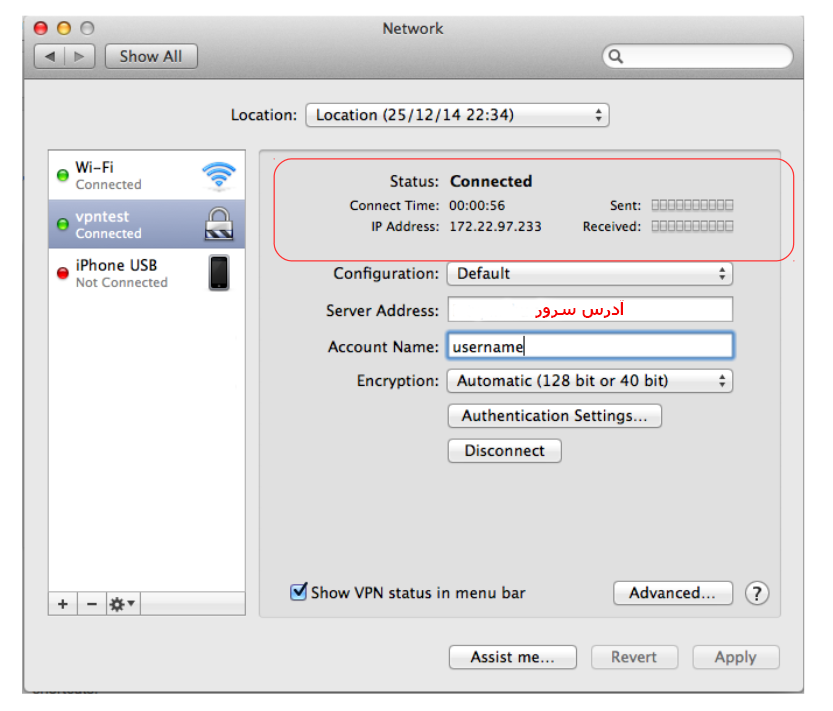Click the Disconnect button
The height and width of the screenshot is (711, 833).
click(504, 451)
